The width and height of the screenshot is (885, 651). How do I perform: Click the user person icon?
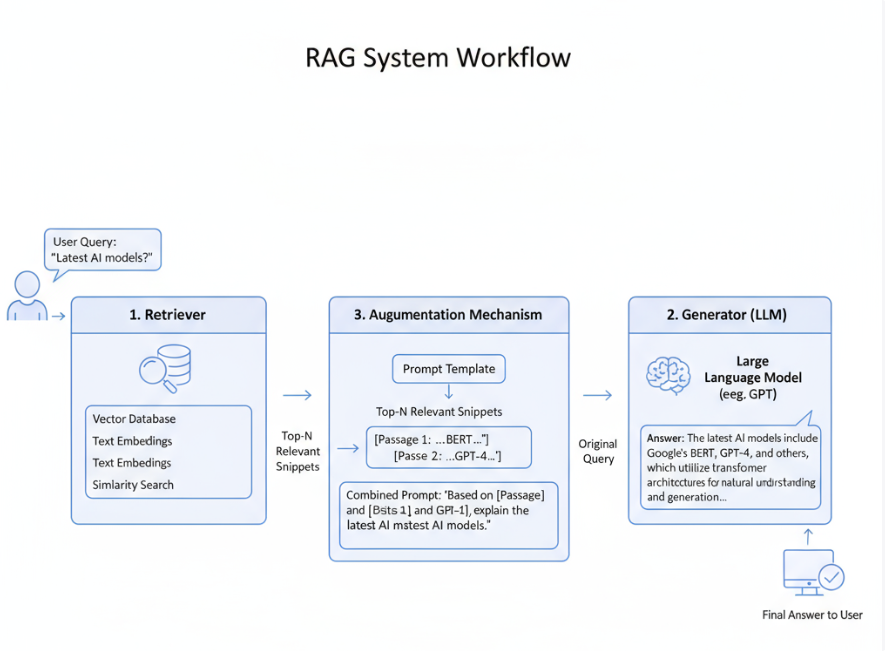26,296
